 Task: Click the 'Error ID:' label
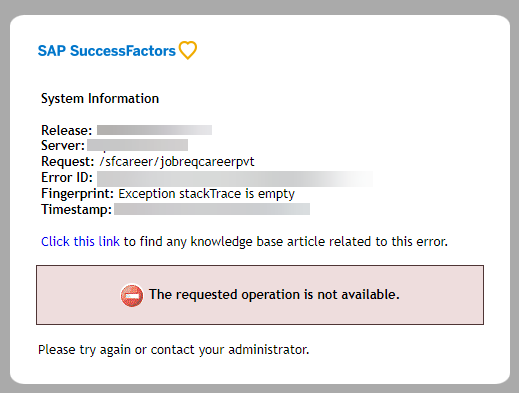click(67, 177)
